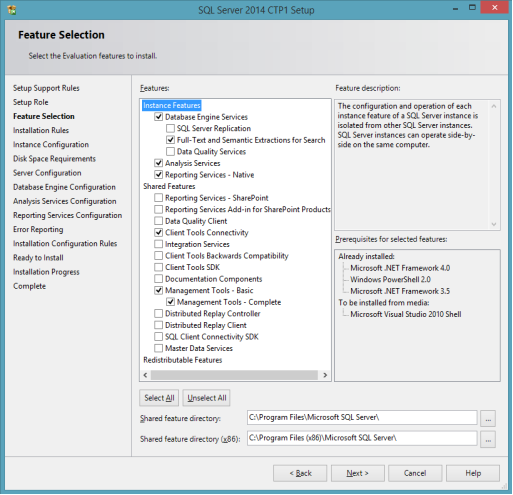Click the Complete step
Screen dimensions: 513x495
click(30, 286)
